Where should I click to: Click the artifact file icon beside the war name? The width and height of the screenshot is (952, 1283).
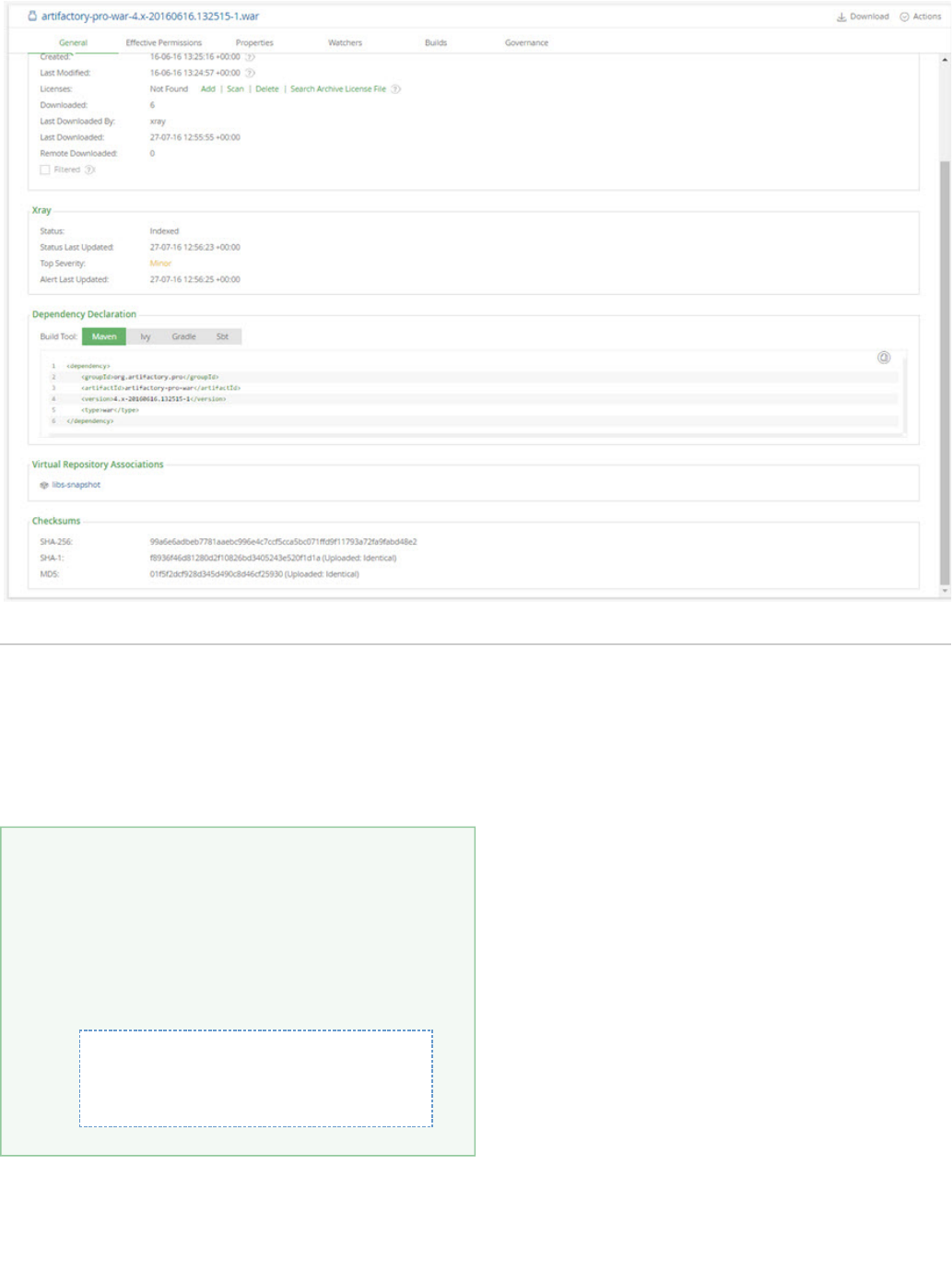[x=32, y=16]
